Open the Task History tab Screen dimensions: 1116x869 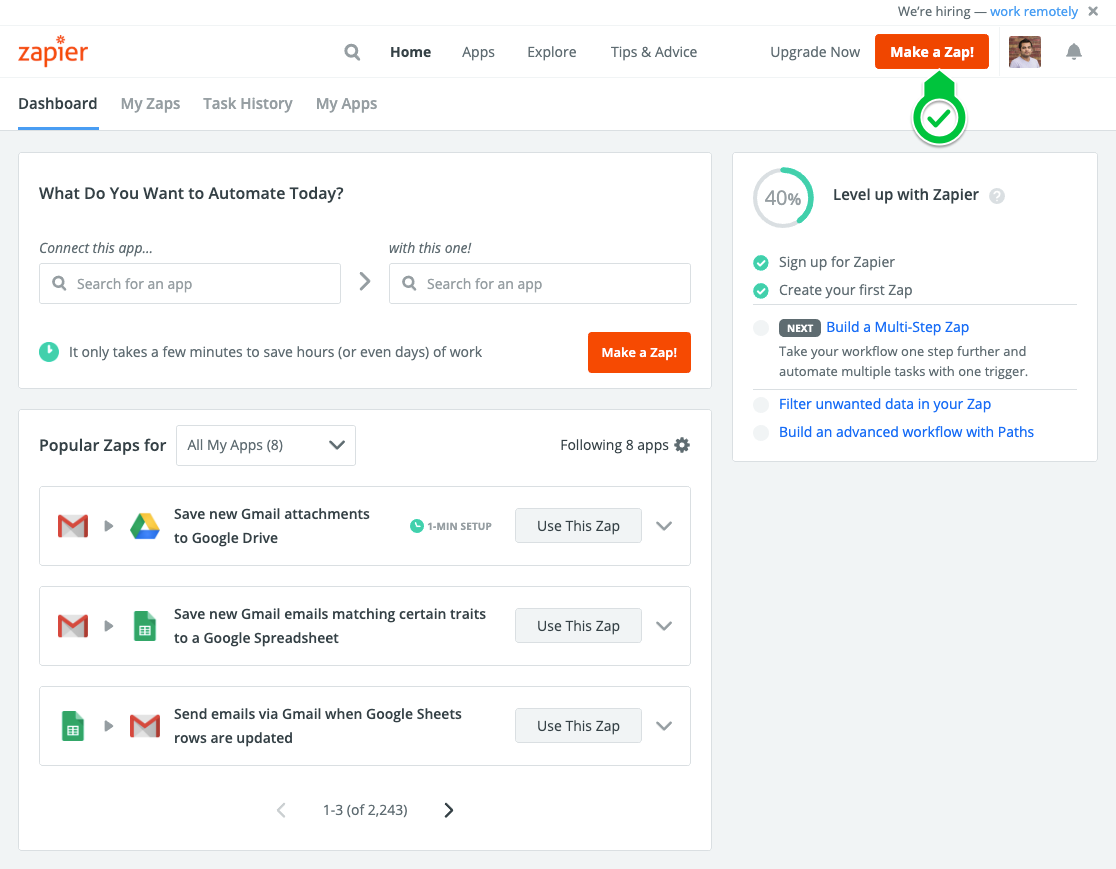click(247, 104)
